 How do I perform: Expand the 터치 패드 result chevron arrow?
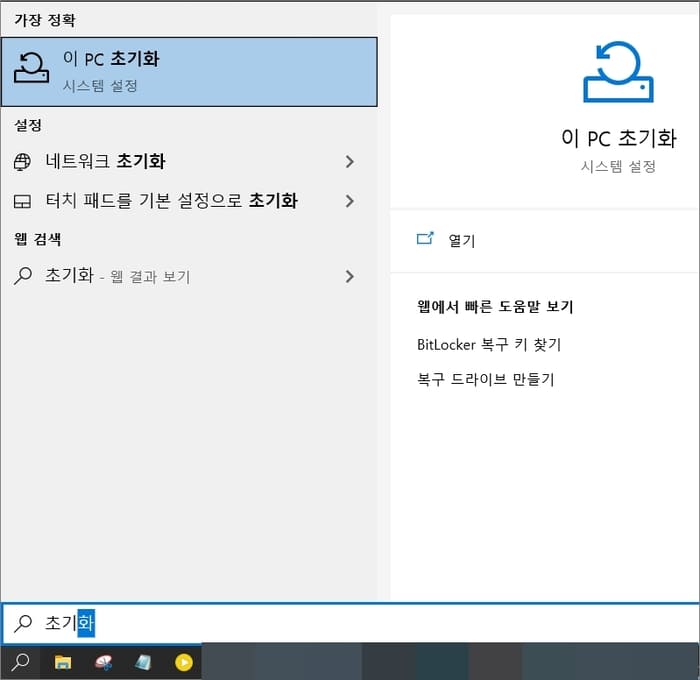point(350,201)
